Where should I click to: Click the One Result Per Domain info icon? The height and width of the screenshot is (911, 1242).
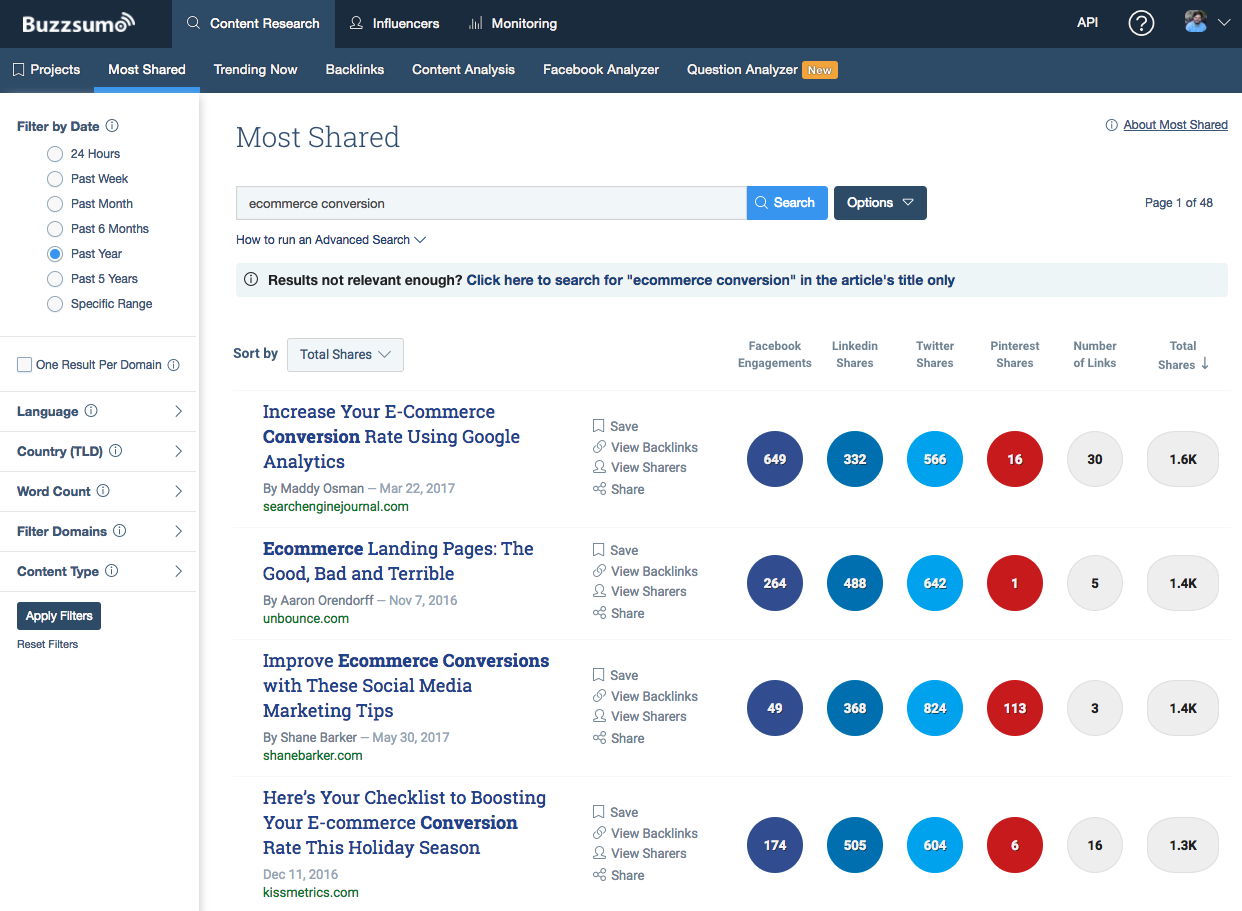click(174, 365)
